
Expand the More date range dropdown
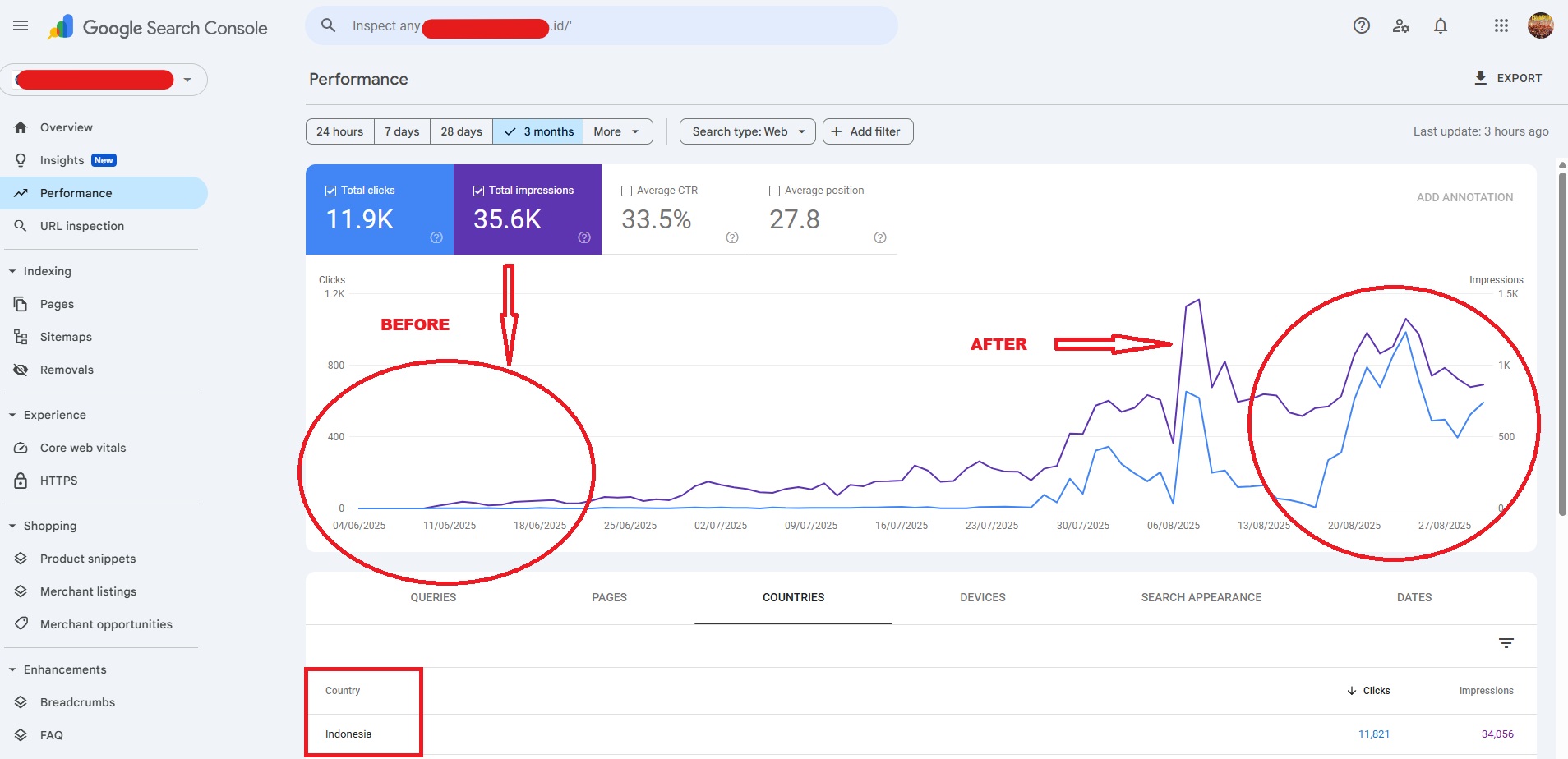coord(617,131)
